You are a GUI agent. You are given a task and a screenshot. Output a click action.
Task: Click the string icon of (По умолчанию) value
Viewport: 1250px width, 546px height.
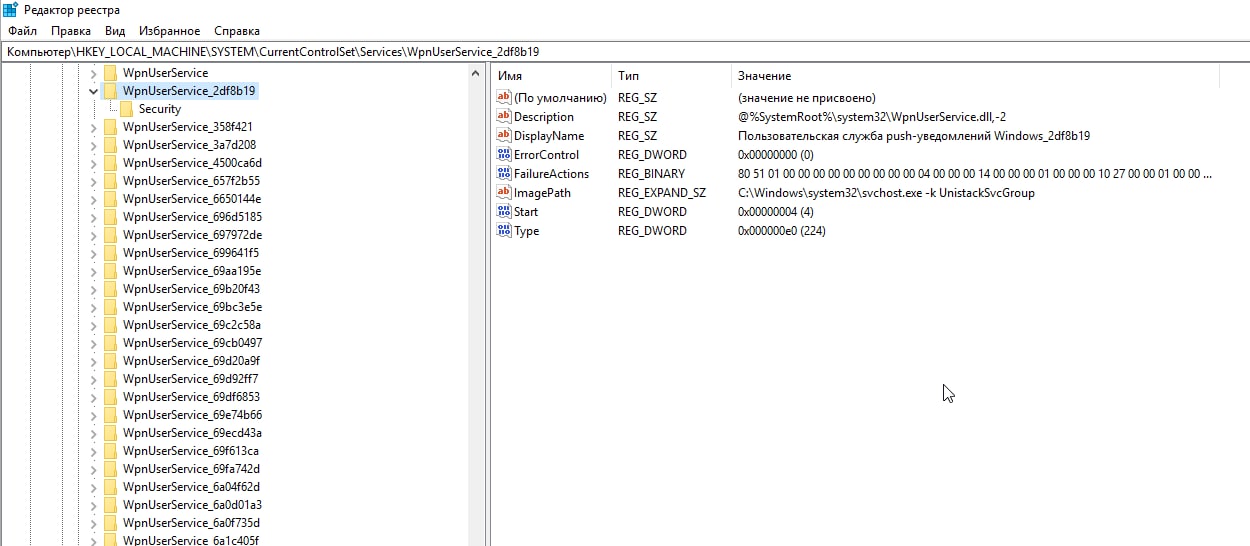point(504,98)
